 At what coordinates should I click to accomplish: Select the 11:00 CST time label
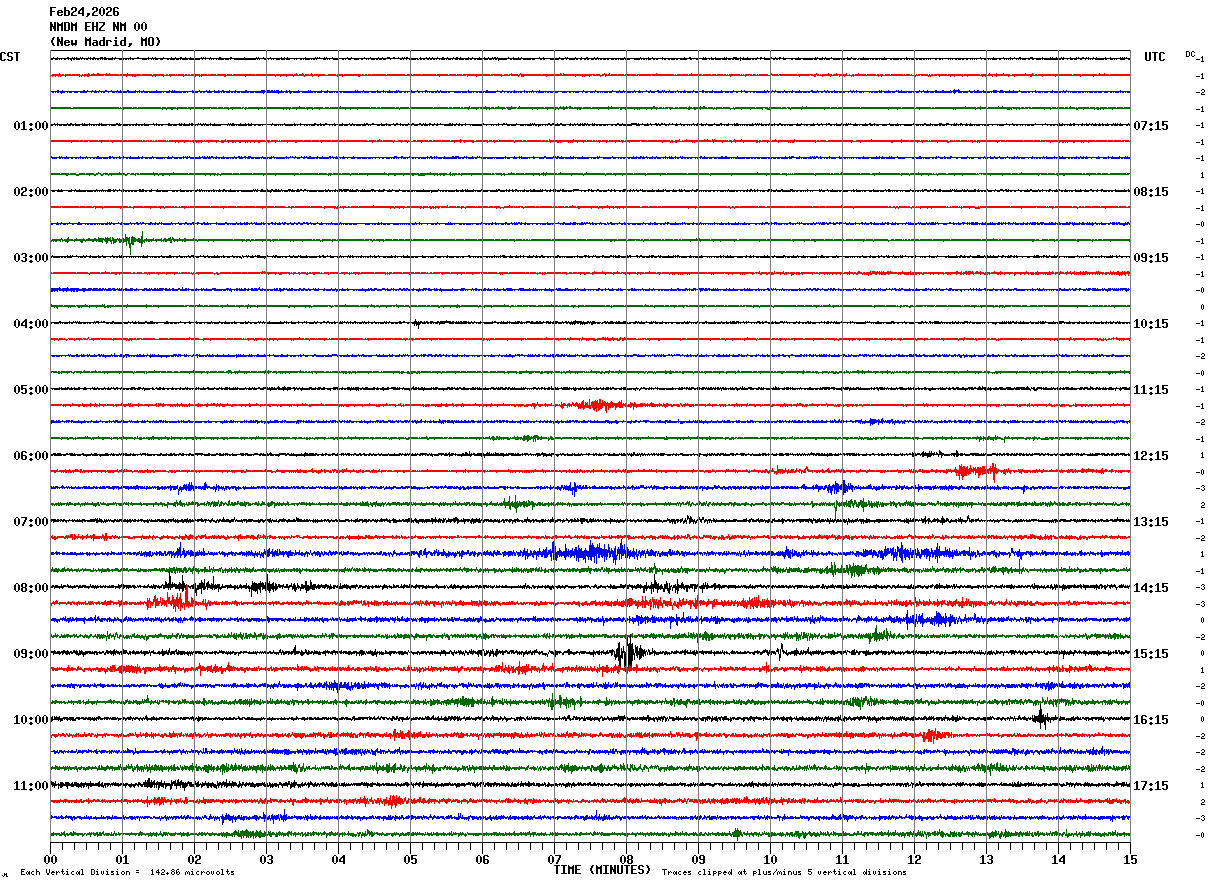pos(31,786)
